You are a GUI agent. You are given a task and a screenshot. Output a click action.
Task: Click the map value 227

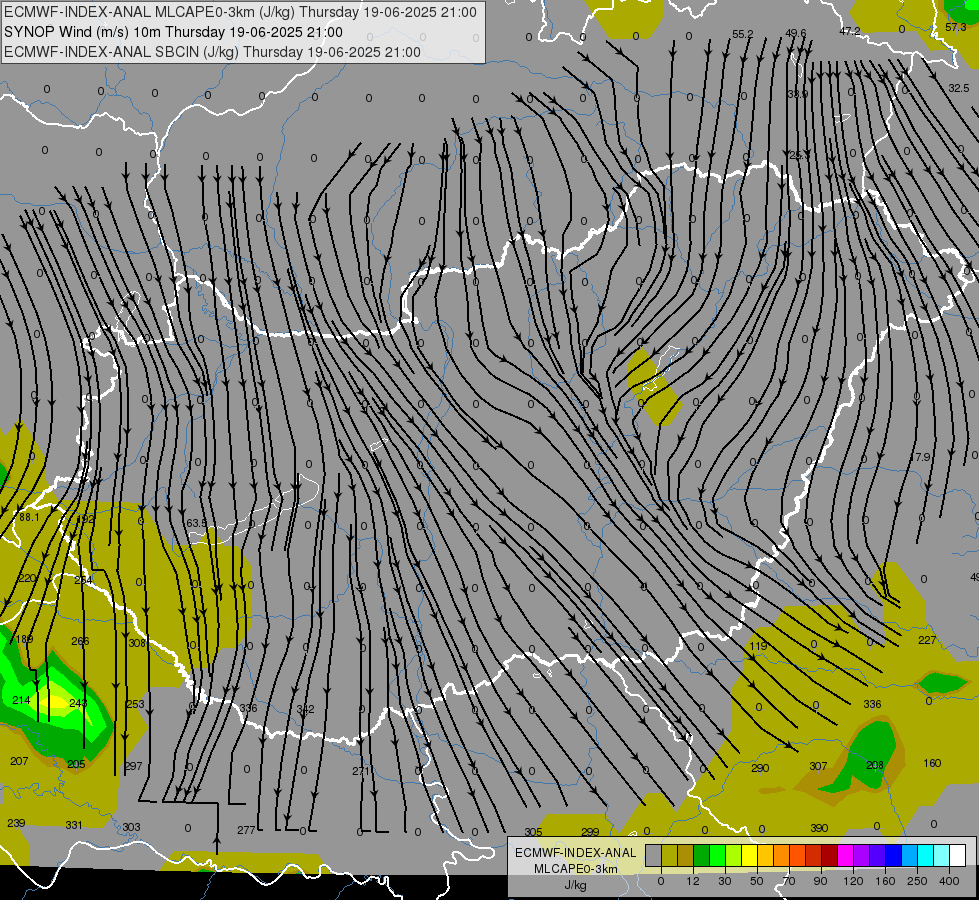927,640
